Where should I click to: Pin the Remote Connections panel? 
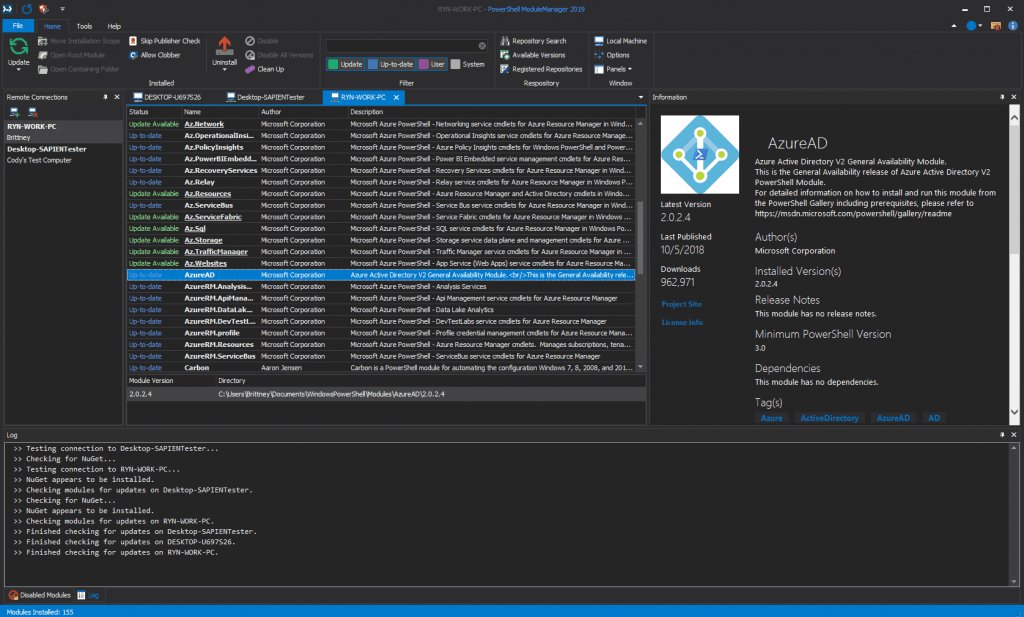105,97
